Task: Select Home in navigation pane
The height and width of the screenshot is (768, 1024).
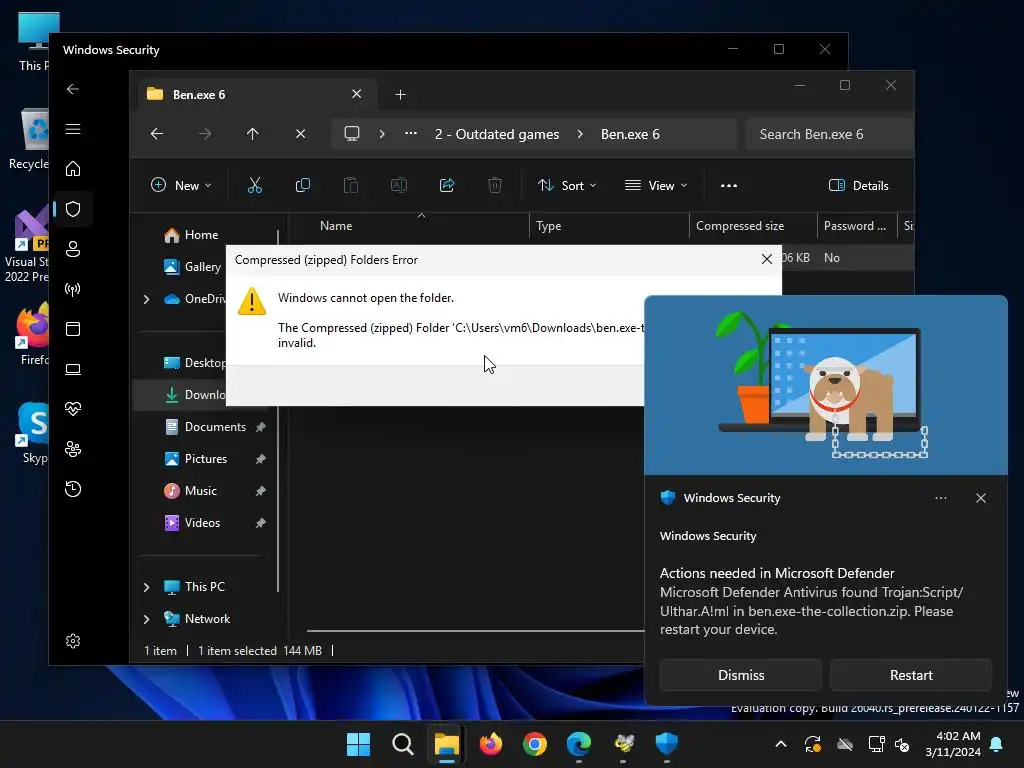Action: (x=201, y=235)
